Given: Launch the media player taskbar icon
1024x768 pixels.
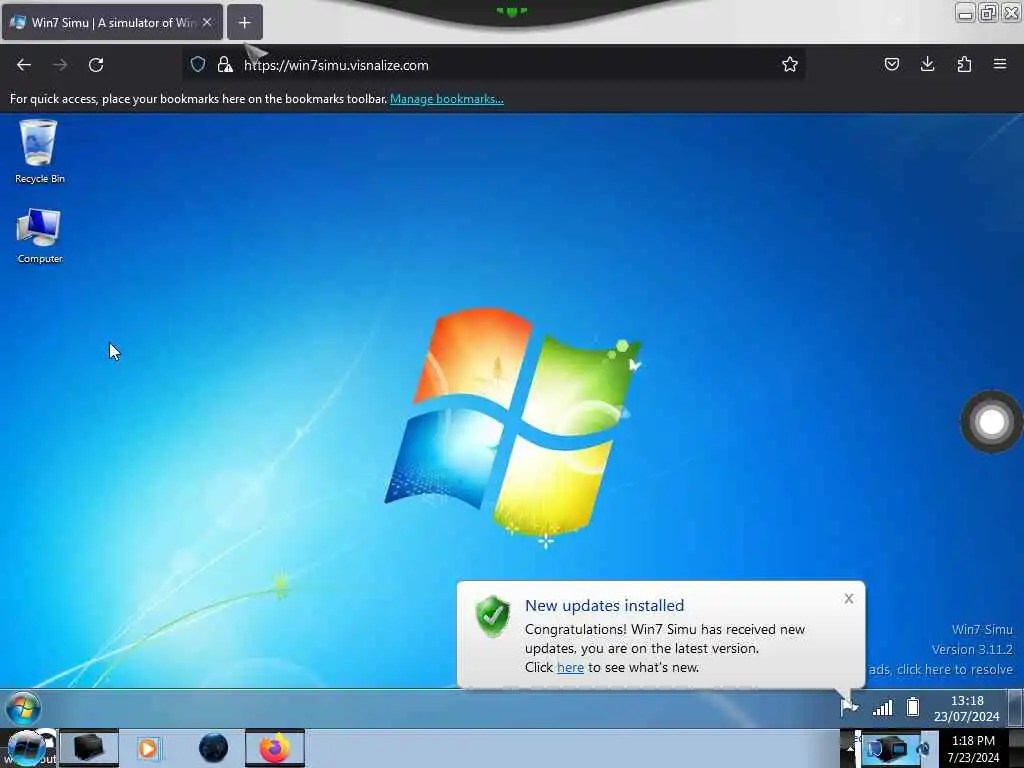Looking at the screenshot, I should (x=148, y=748).
